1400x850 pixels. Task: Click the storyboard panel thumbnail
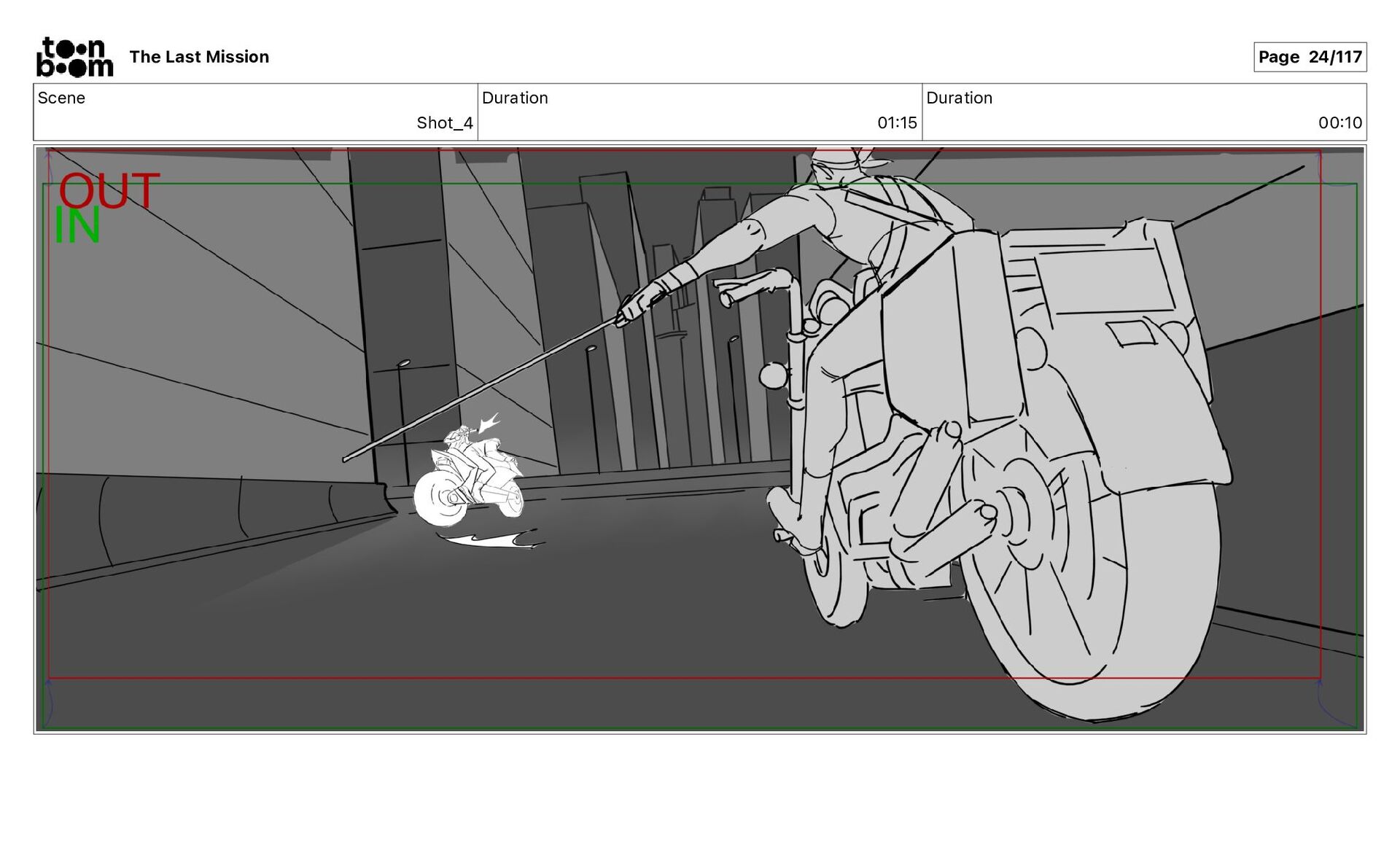tap(700, 439)
